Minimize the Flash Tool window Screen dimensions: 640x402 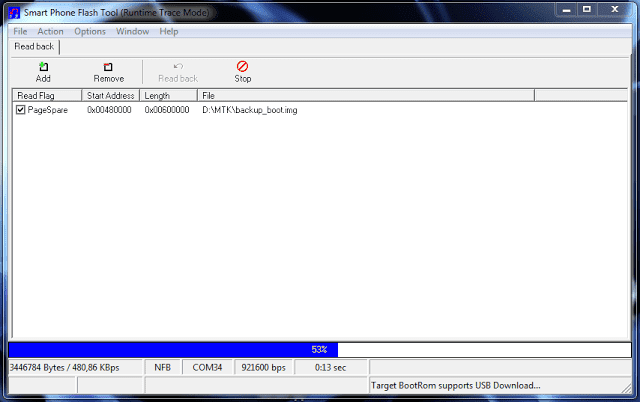pyautogui.click(x=566, y=10)
